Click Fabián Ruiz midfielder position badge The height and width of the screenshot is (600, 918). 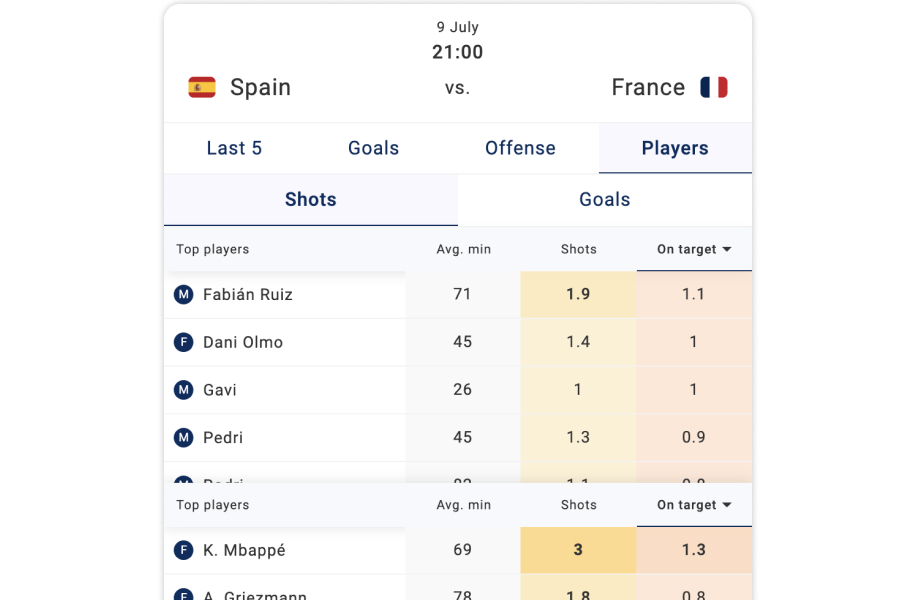coord(183,294)
